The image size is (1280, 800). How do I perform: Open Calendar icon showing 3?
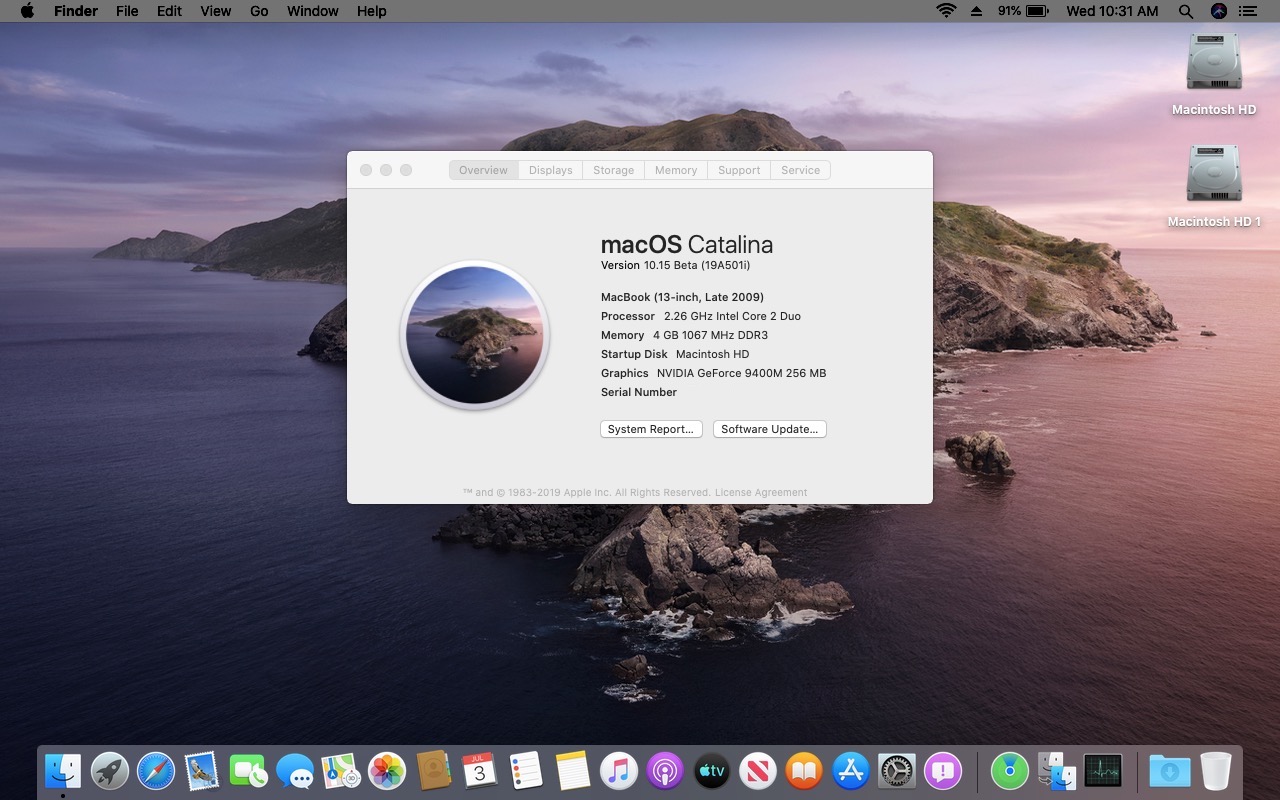coord(480,771)
